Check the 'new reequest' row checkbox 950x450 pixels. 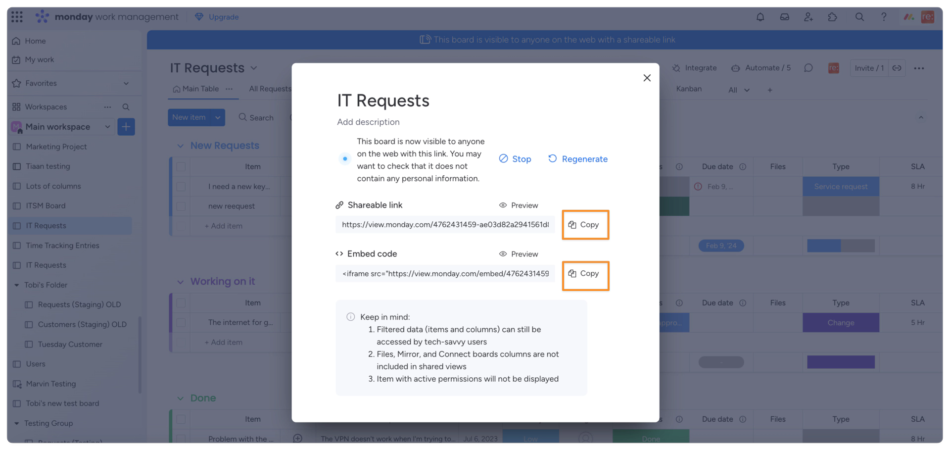pos(181,206)
